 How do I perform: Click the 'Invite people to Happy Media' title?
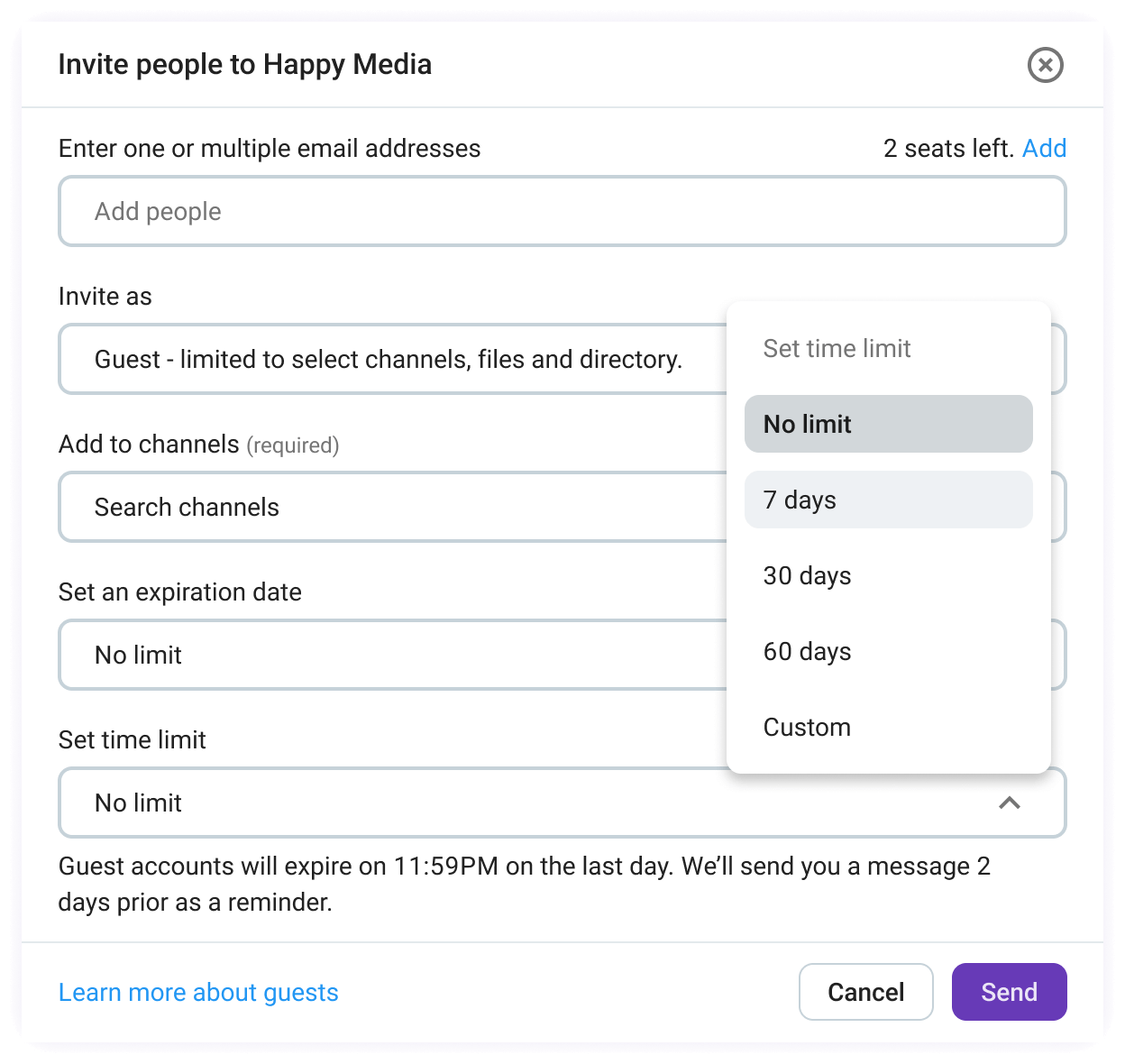point(245,64)
